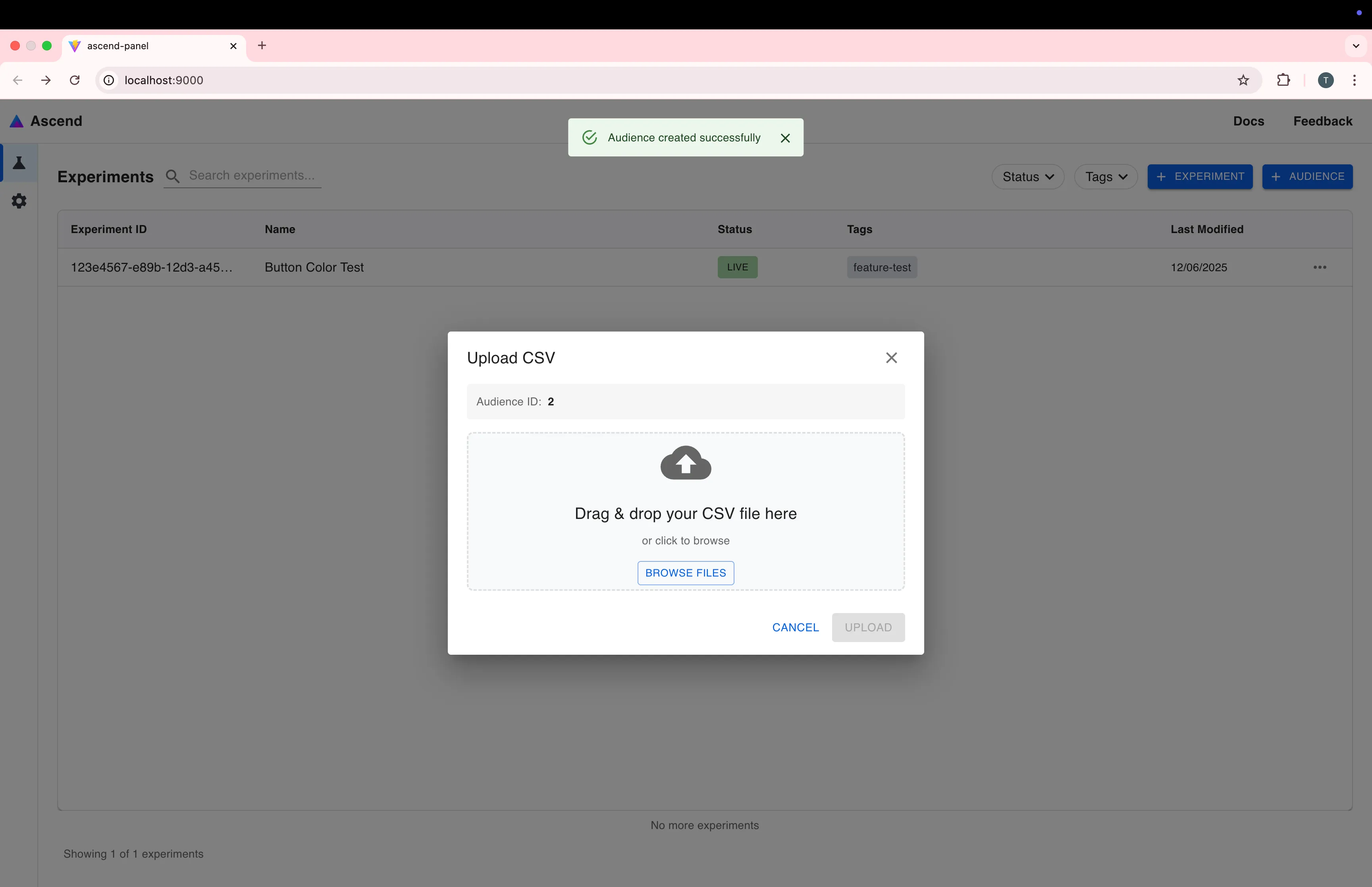Close the Upload CSV dialog
1372x887 pixels.
[891, 357]
